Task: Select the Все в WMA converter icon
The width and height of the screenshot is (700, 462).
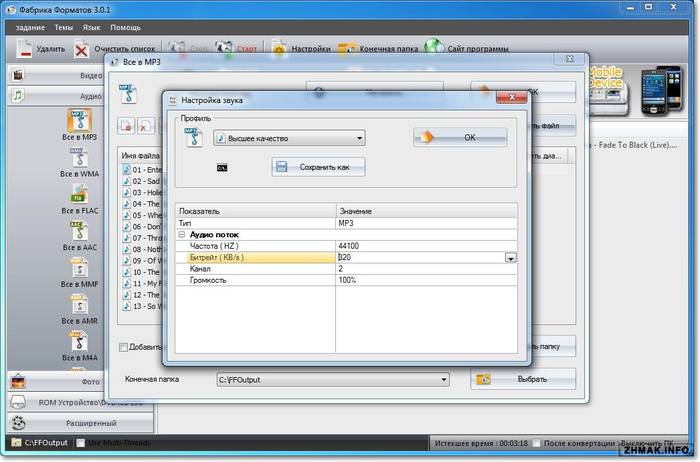Action: 78,161
